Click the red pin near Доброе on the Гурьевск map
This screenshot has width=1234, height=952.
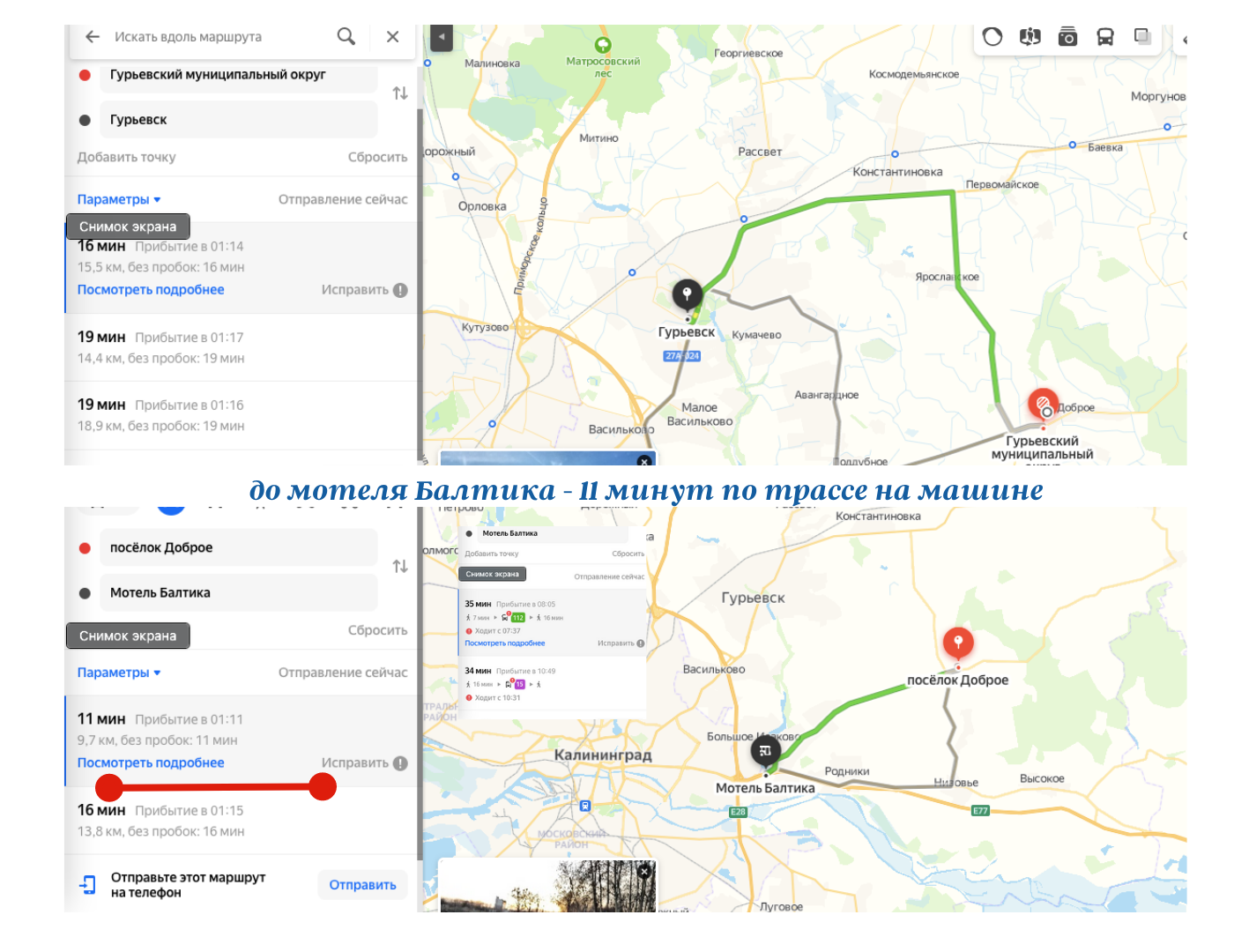(1044, 405)
